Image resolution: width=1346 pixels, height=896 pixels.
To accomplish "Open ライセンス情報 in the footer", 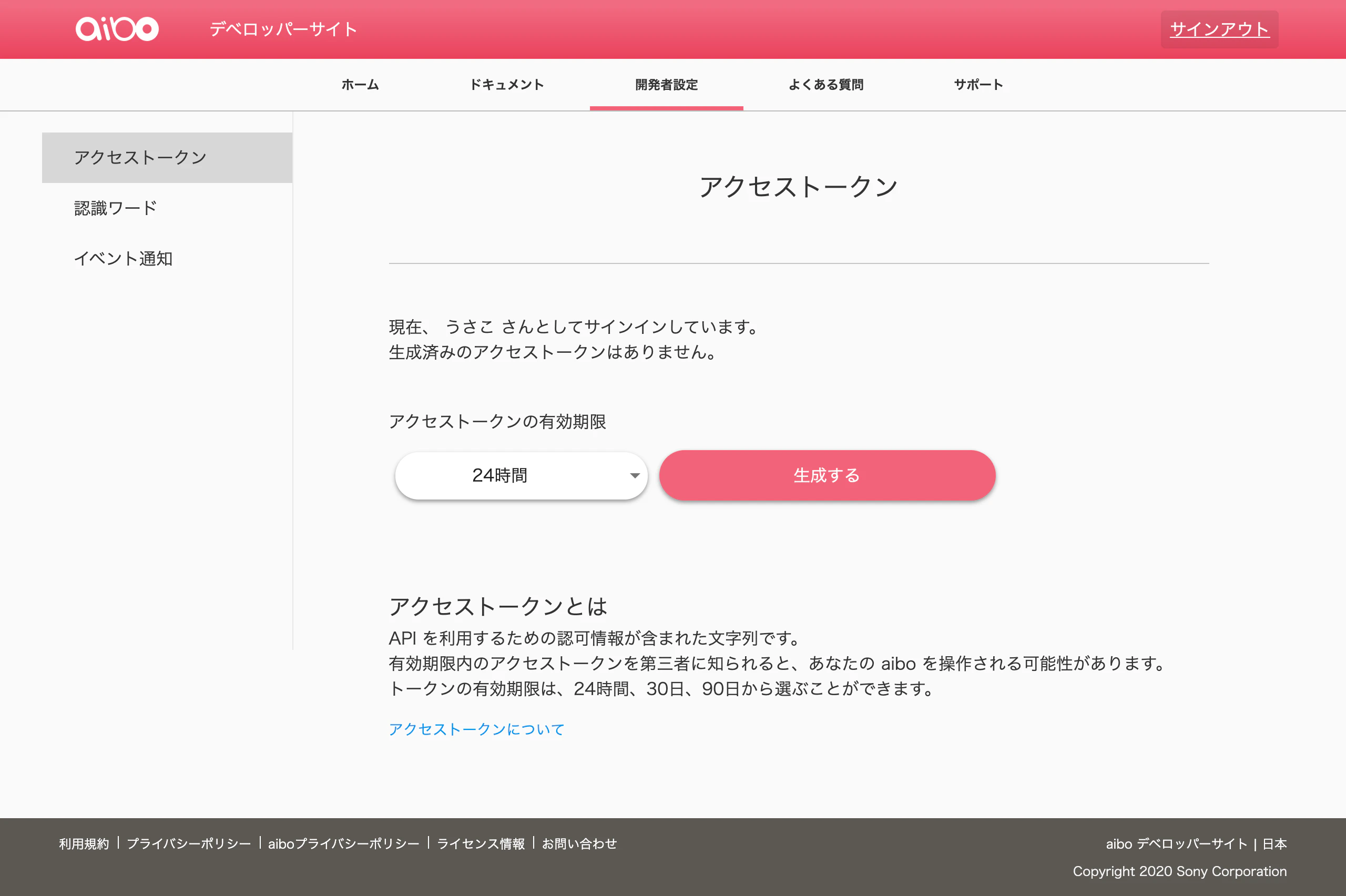I will click(481, 843).
